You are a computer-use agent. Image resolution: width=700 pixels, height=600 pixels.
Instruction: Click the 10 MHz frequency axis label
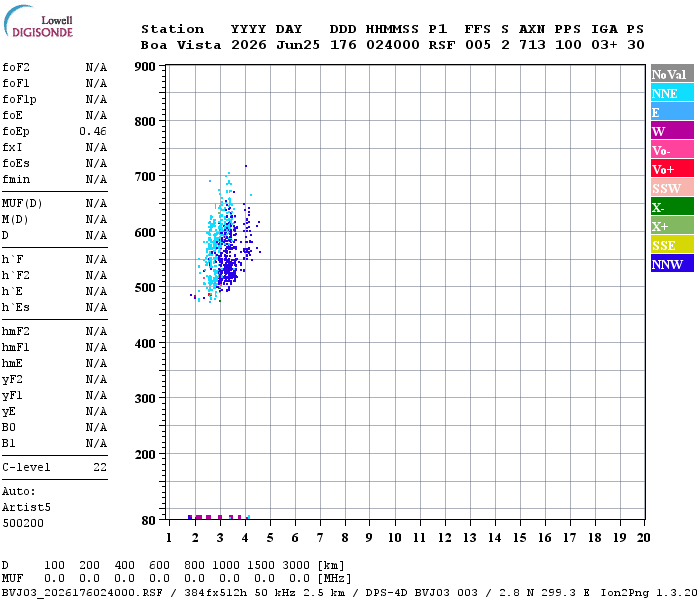pos(394,538)
